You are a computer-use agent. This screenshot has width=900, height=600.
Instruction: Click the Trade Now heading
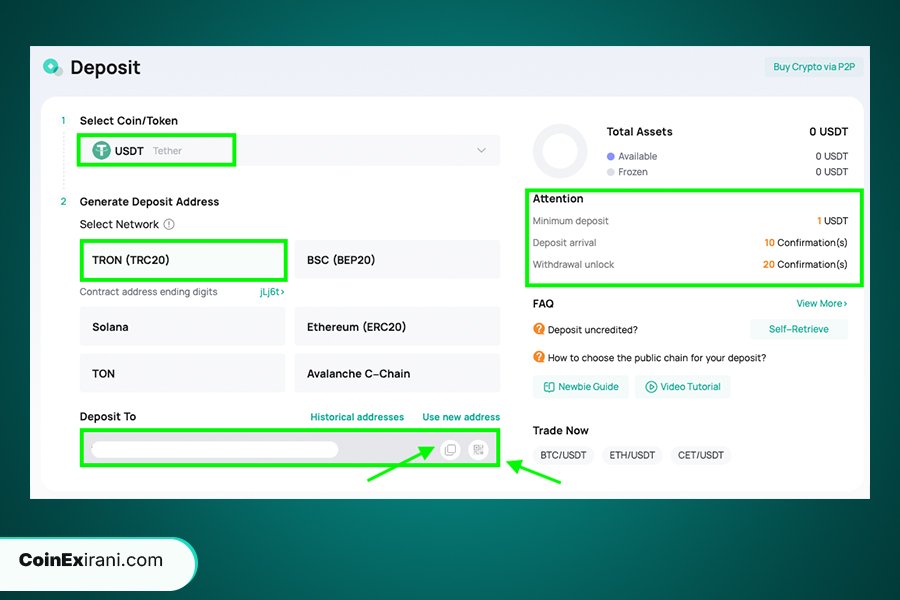coord(561,431)
